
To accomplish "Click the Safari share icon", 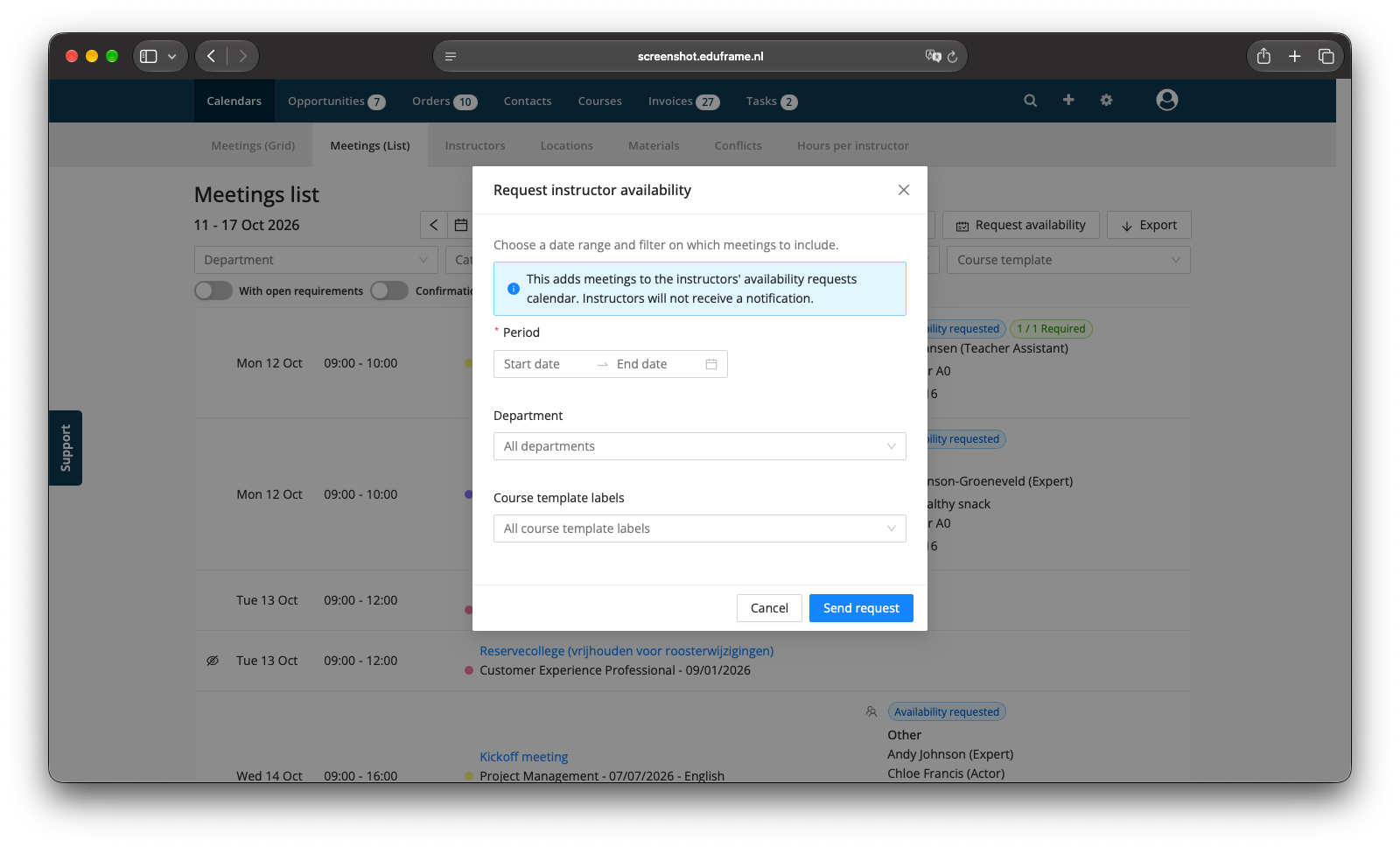I will point(1263,56).
